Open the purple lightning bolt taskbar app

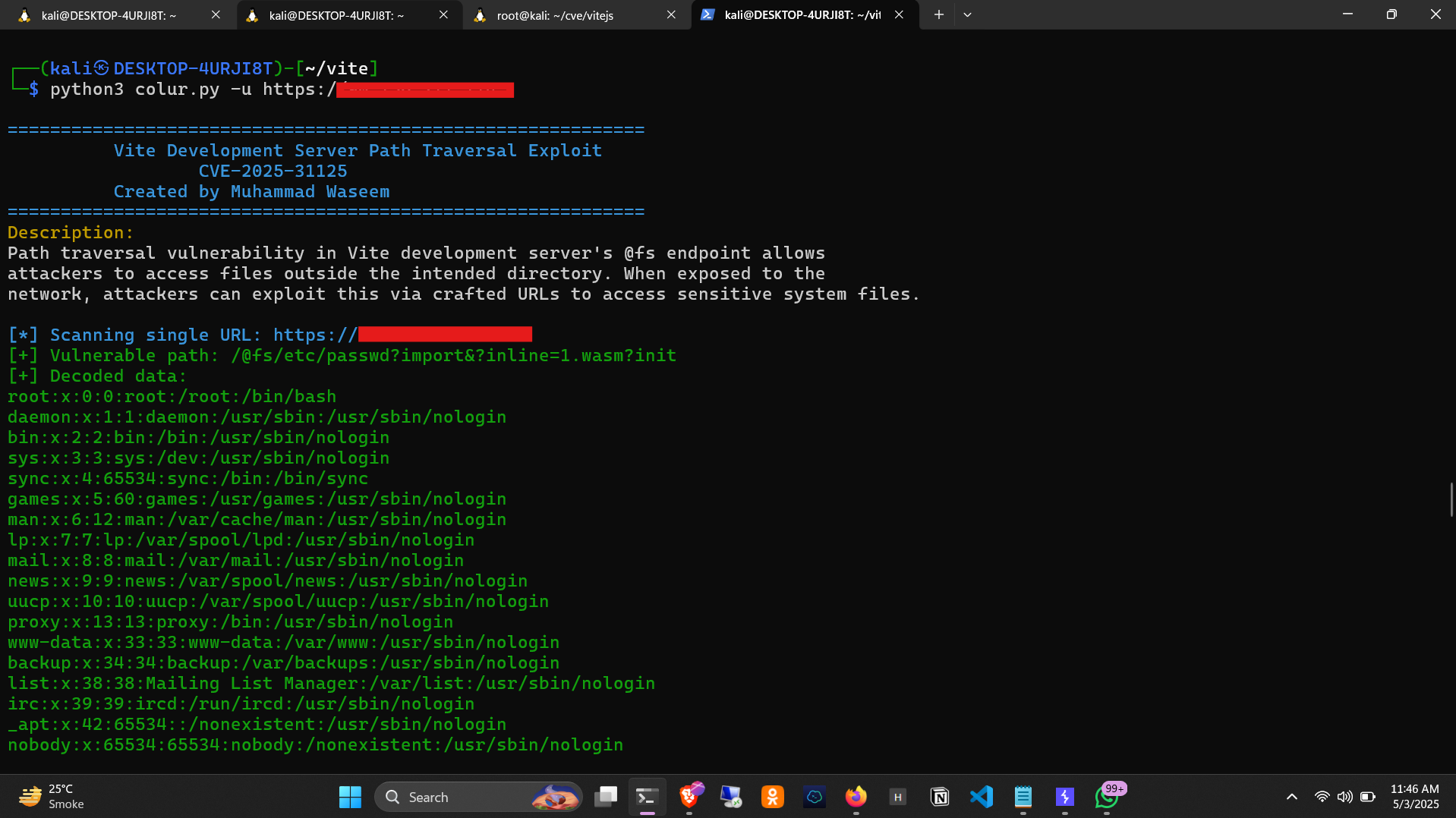1065,797
